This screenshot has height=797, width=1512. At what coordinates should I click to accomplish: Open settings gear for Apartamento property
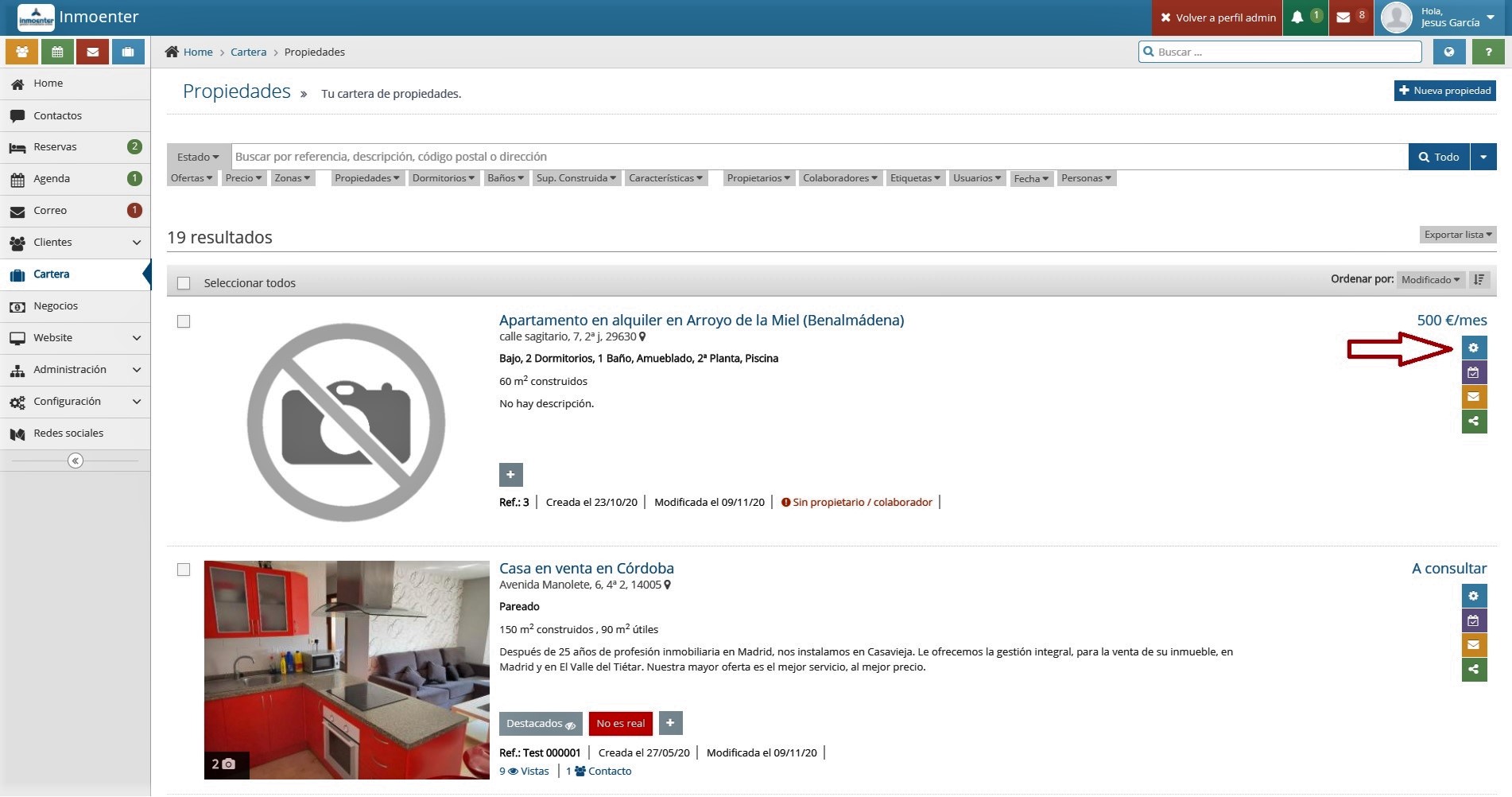pyautogui.click(x=1474, y=348)
